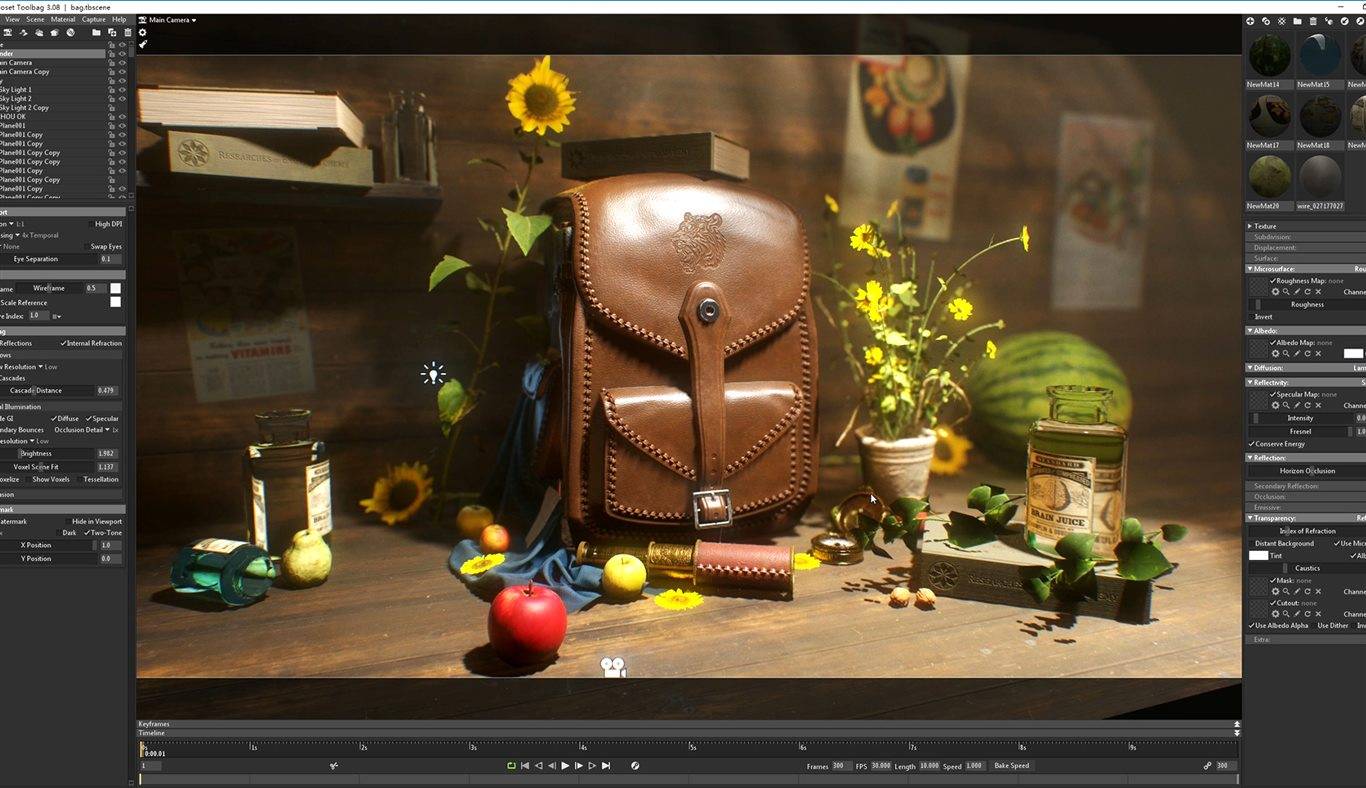Play the timeline animation
The height and width of the screenshot is (788, 1366).
click(x=565, y=766)
